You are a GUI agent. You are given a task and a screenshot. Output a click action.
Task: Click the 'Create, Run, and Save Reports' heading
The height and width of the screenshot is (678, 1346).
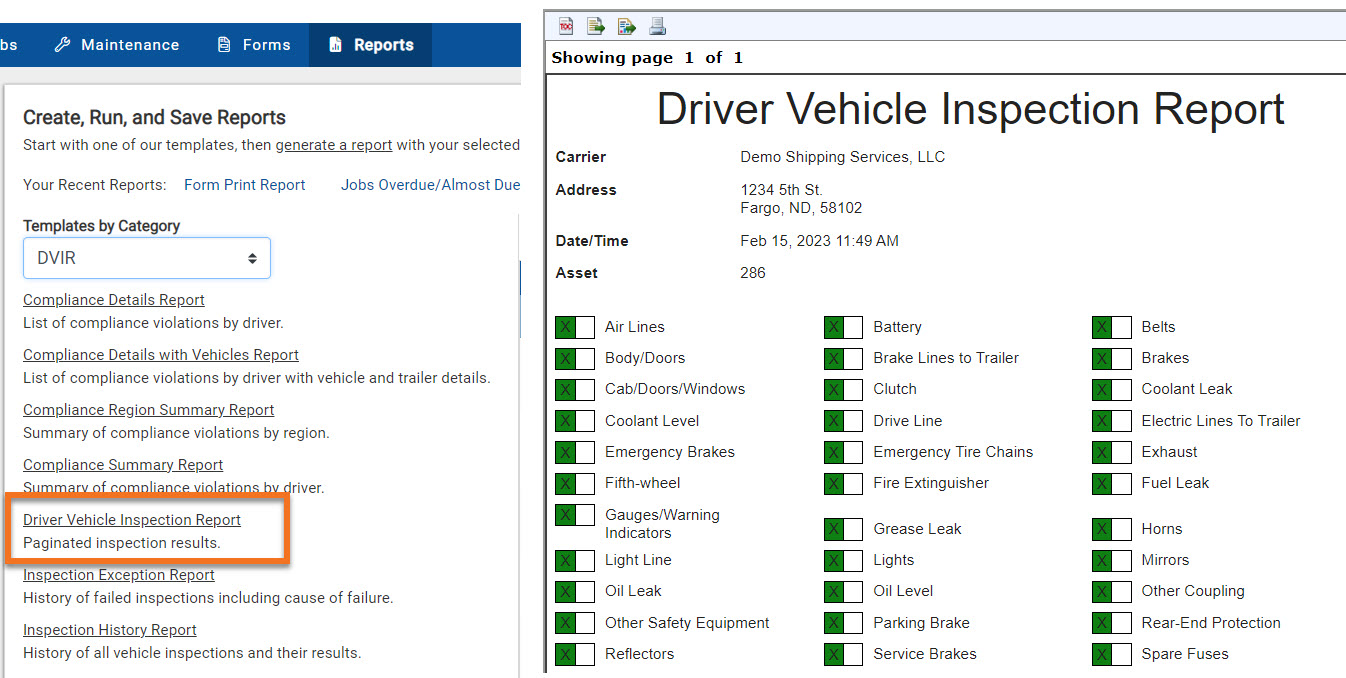154,117
